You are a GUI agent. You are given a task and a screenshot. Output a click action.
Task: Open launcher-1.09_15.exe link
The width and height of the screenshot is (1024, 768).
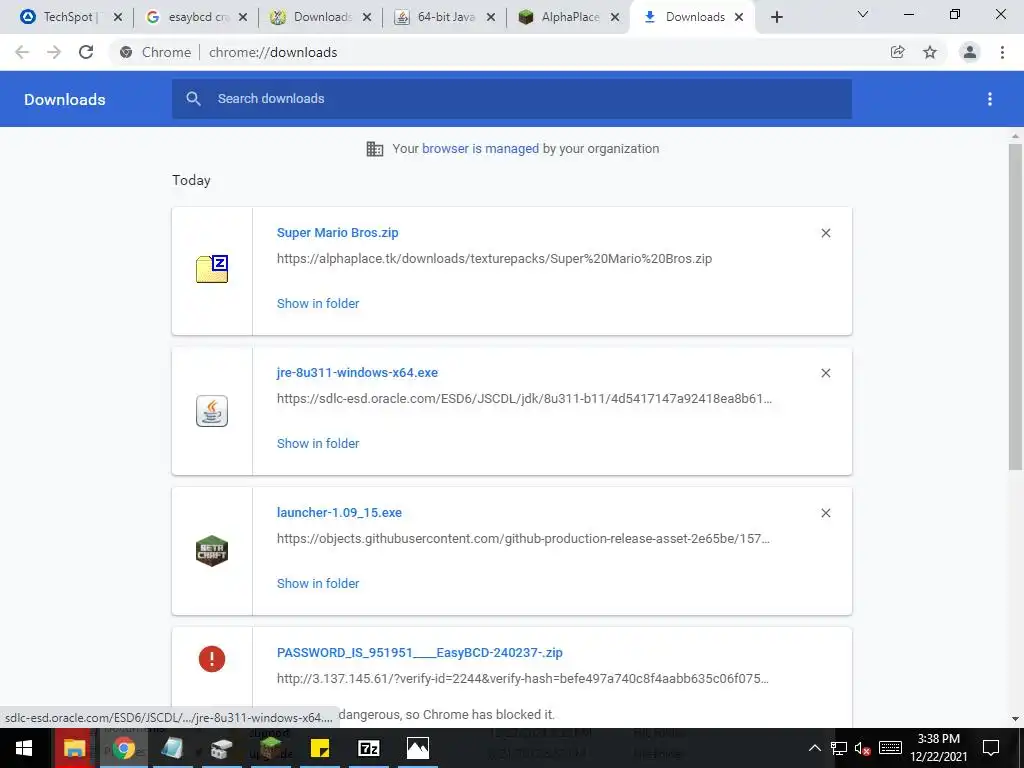(x=339, y=513)
